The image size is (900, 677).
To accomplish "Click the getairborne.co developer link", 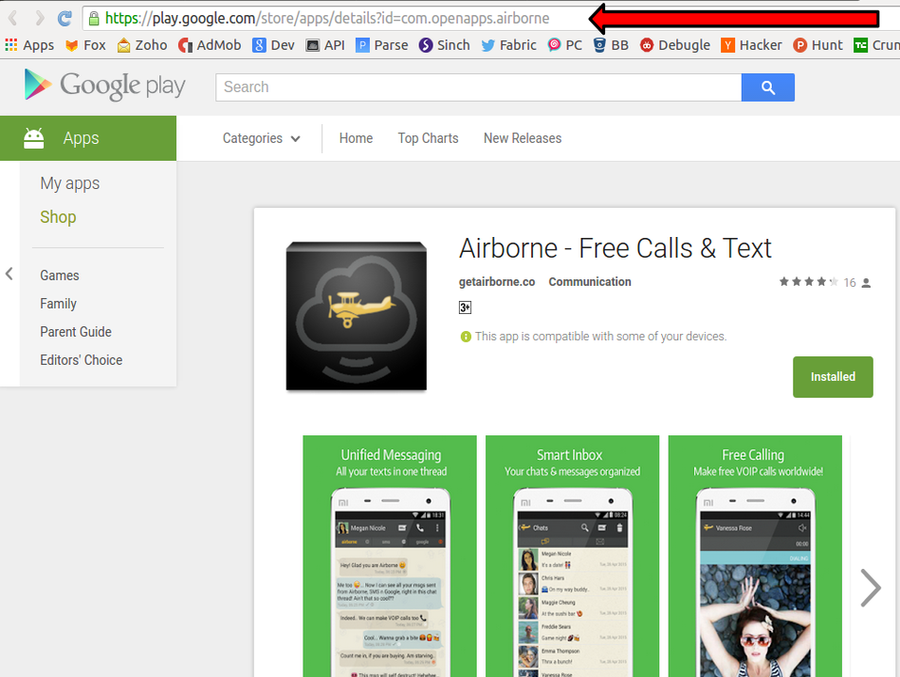I will 497,282.
